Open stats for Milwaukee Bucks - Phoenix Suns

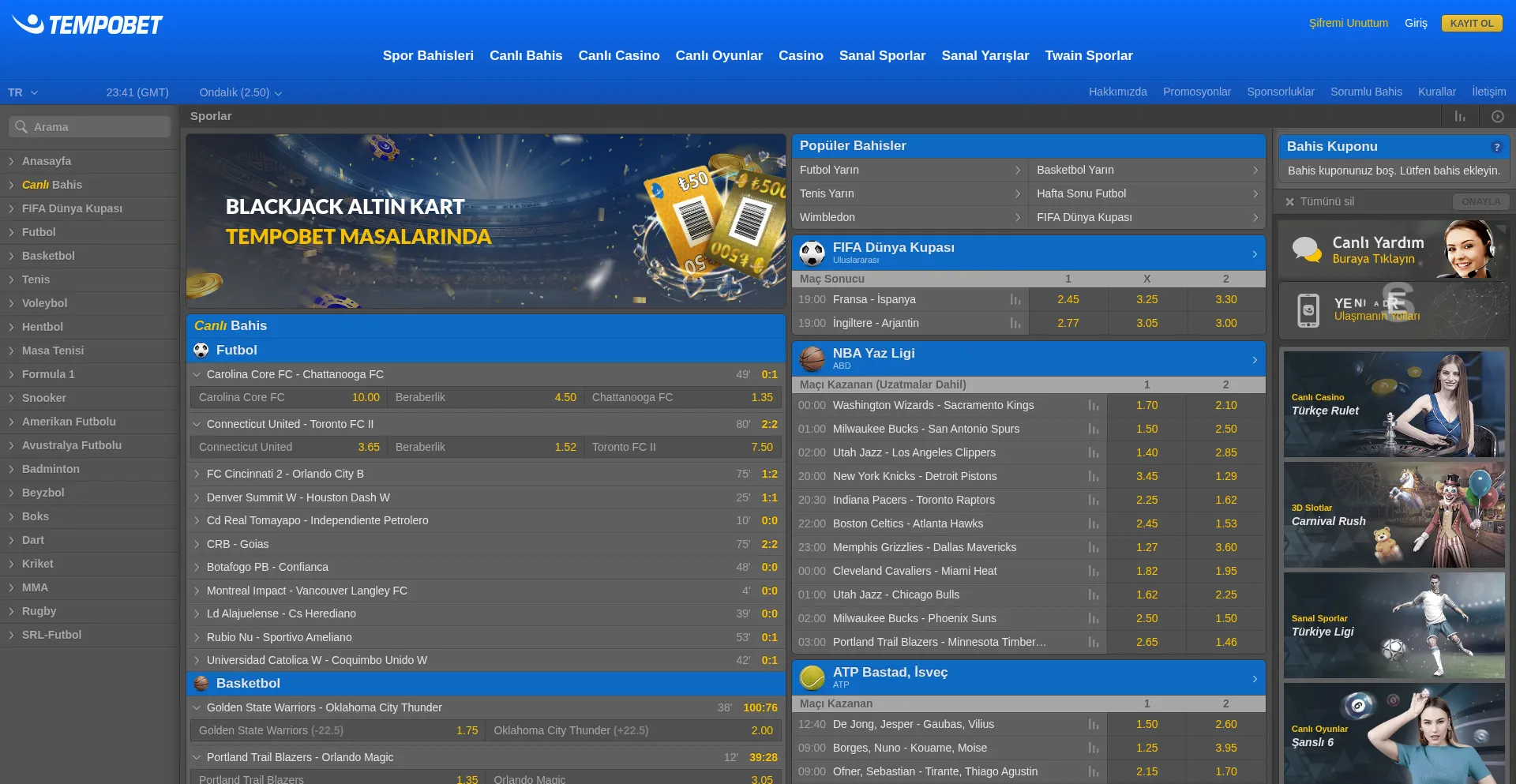tap(1094, 619)
